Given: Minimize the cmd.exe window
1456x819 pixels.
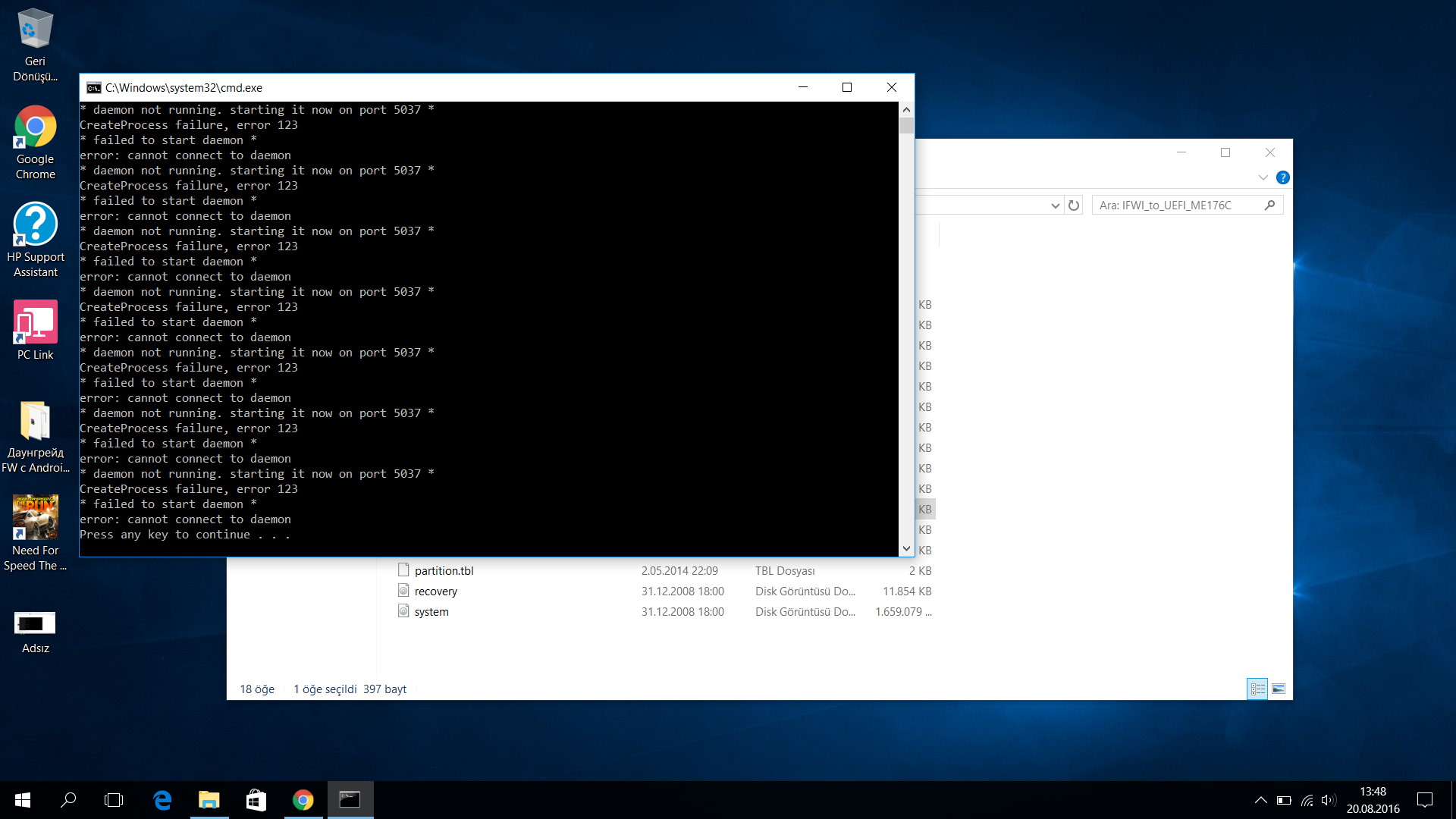Looking at the screenshot, I should [x=803, y=87].
